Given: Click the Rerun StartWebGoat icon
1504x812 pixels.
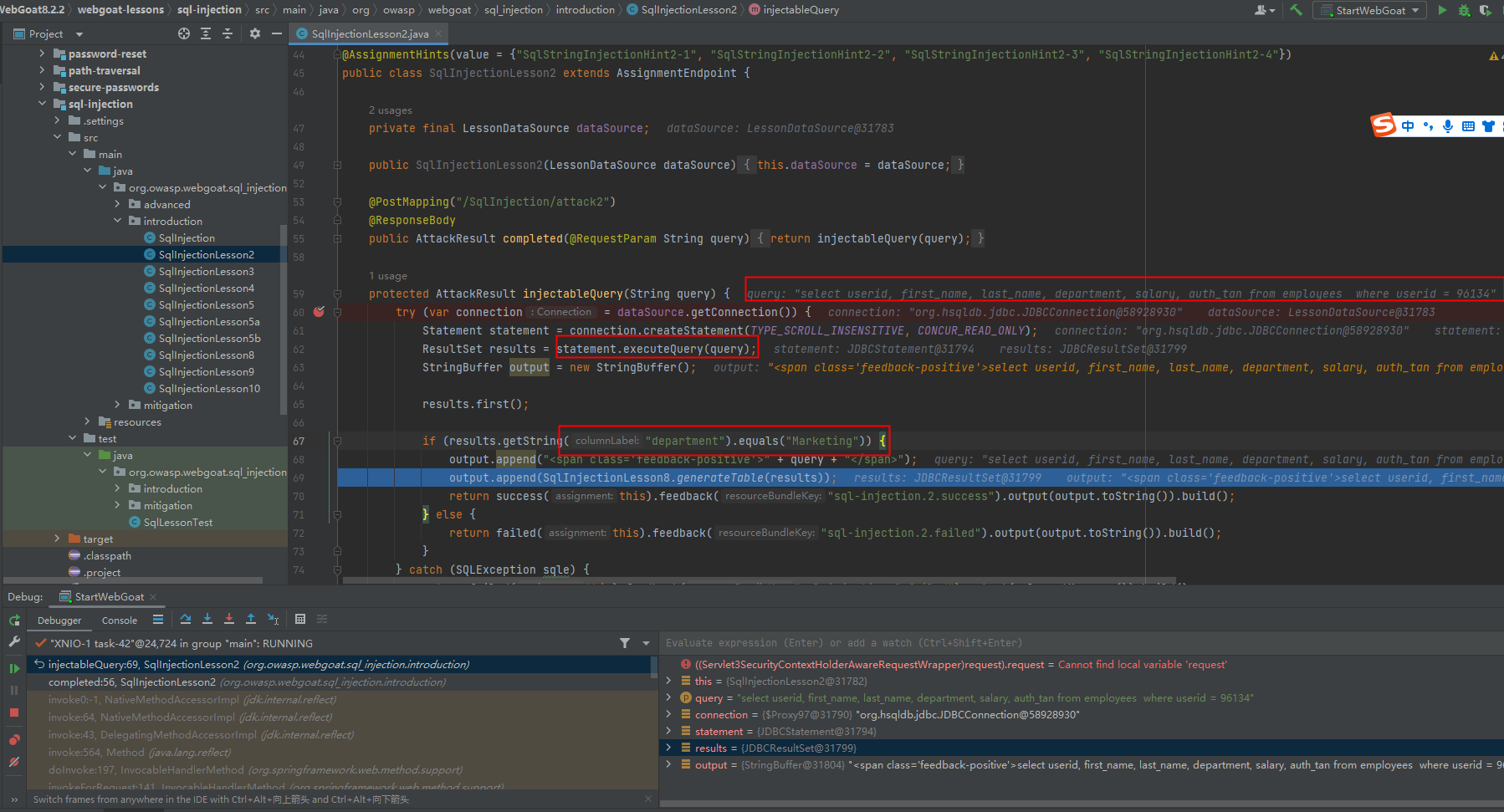Looking at the screenshot, I should click(14, 620).
